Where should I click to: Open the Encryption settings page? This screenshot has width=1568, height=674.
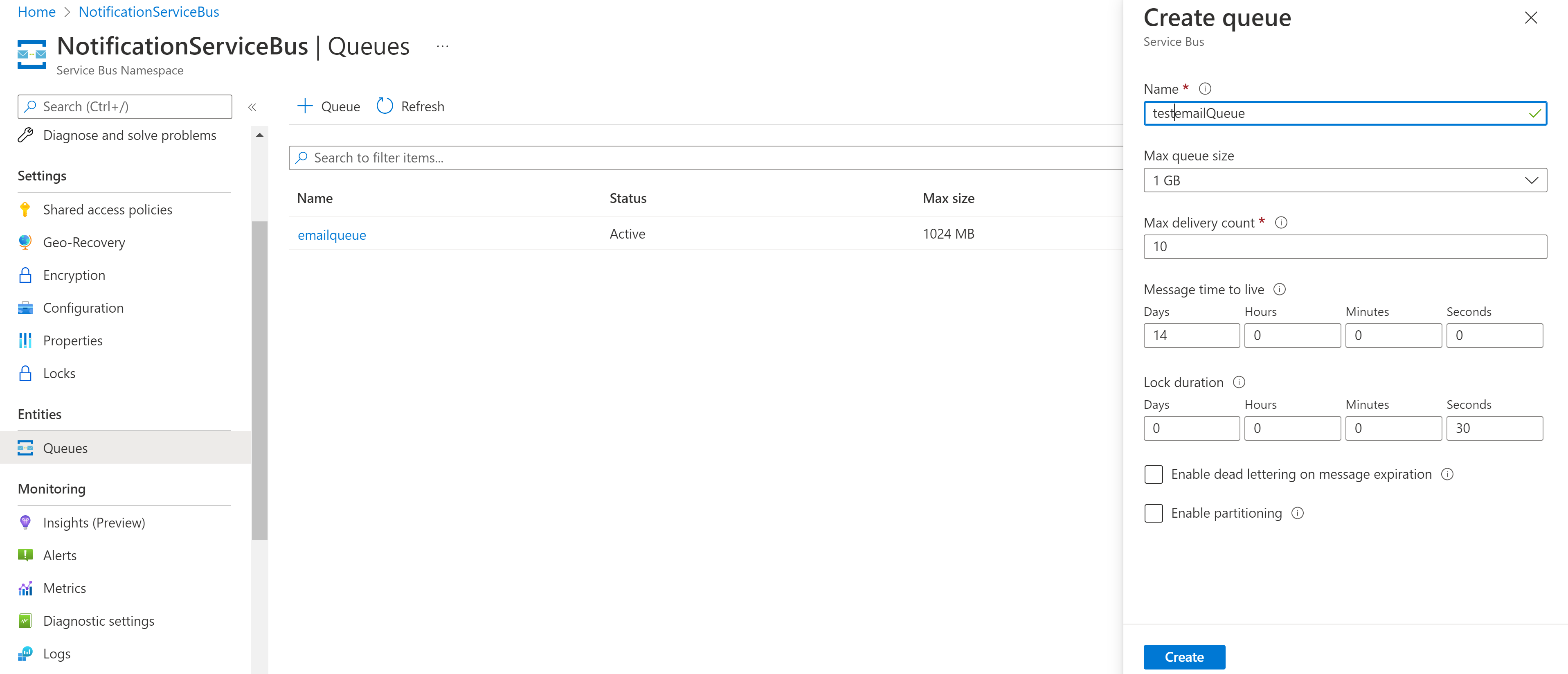point(74,275)
